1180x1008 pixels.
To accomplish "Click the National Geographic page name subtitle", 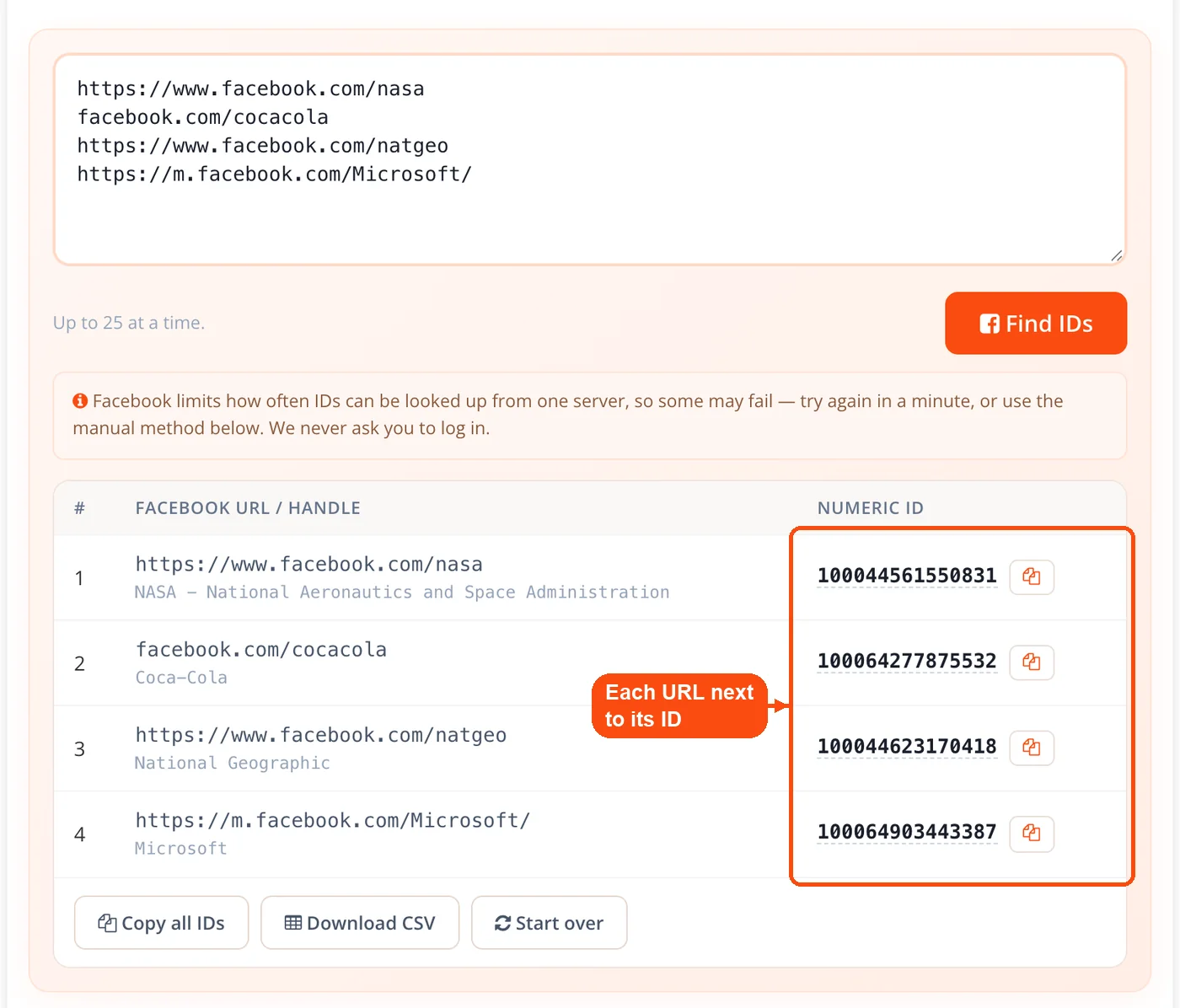I will pos(233,763).
